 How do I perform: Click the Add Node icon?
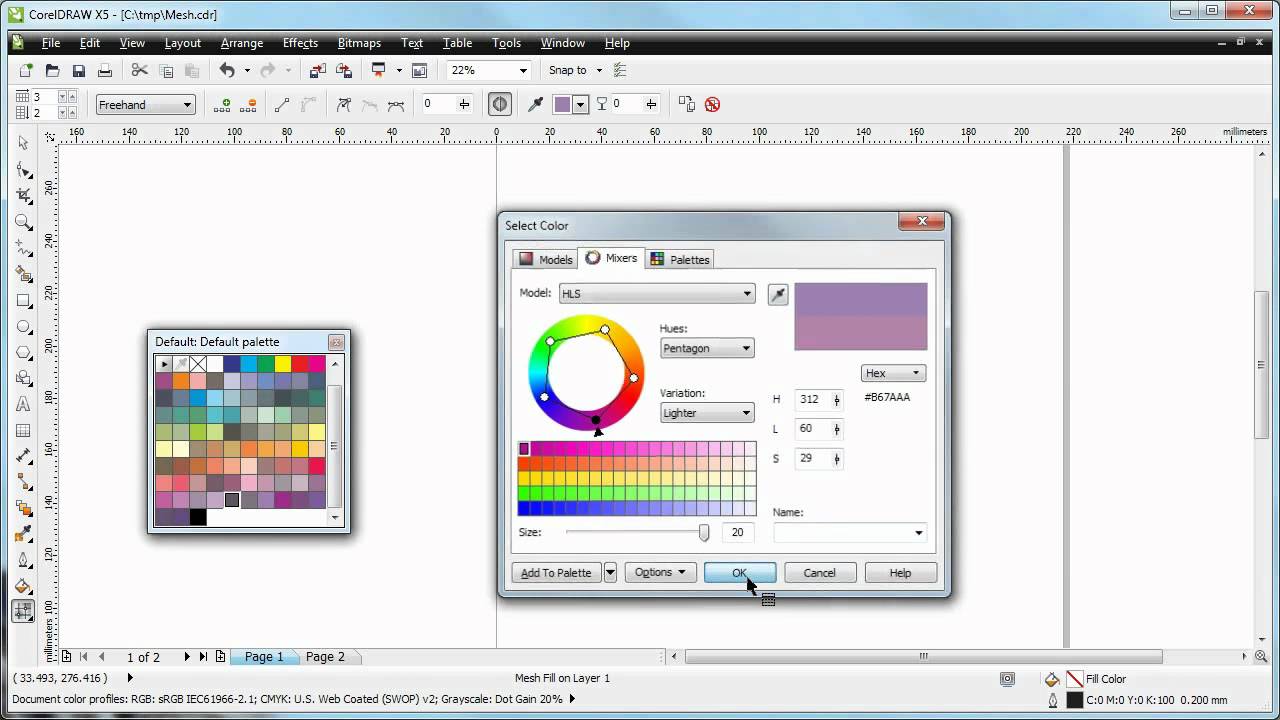[223, 104]
